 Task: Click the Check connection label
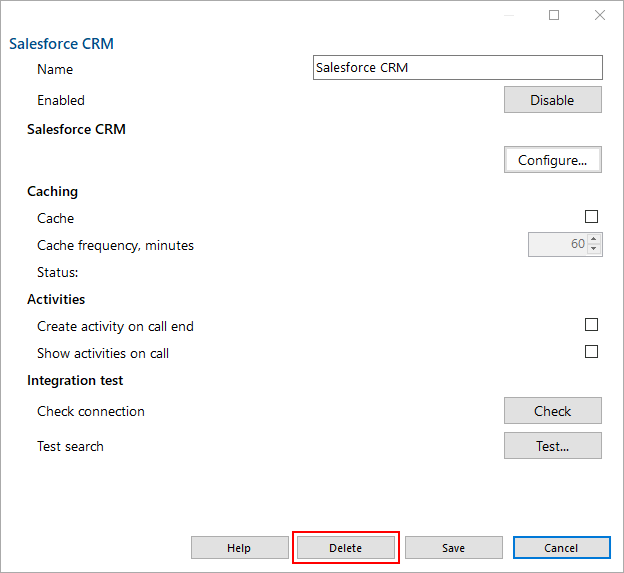click(x=91, y=411)
